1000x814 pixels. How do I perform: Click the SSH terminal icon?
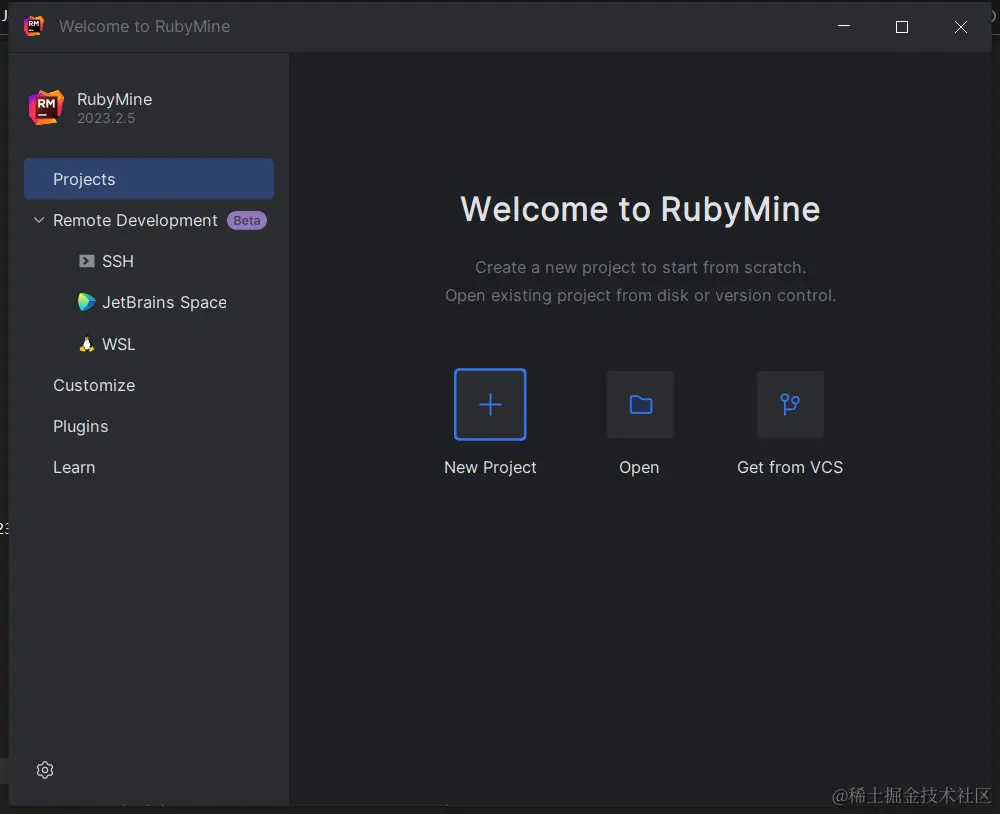pos(87,261)
